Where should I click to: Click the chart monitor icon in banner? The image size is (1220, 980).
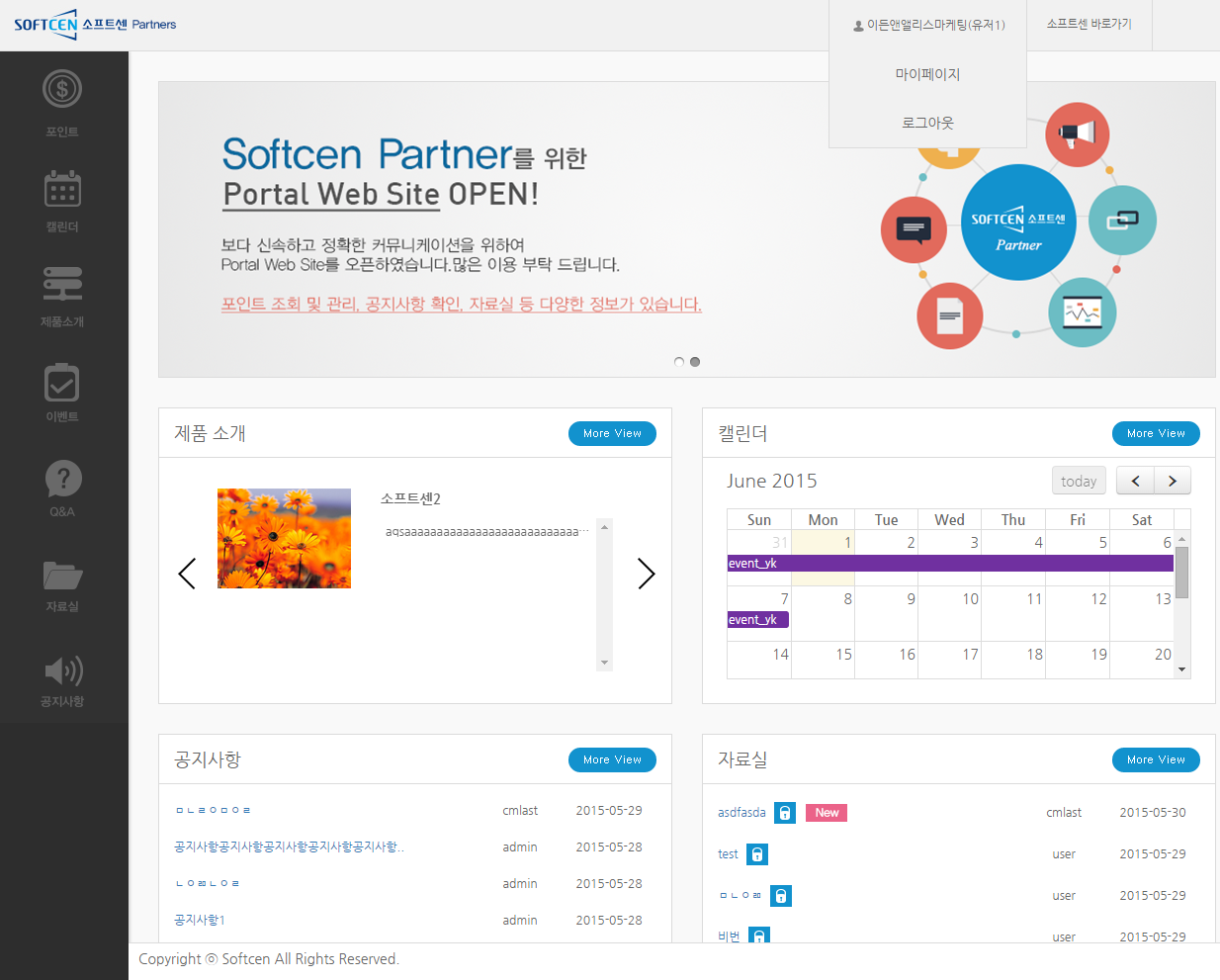pos(1083,312)
